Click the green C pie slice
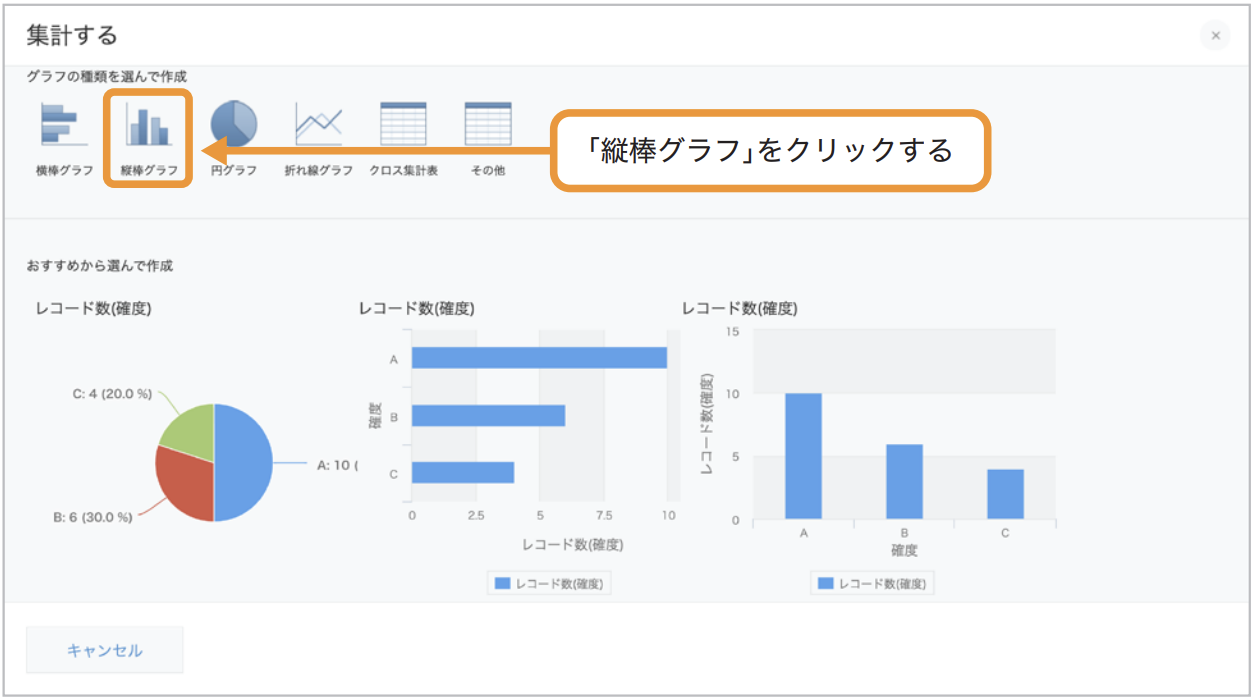This screenshot has width=1252, height=700. click(x=189, y=430)
